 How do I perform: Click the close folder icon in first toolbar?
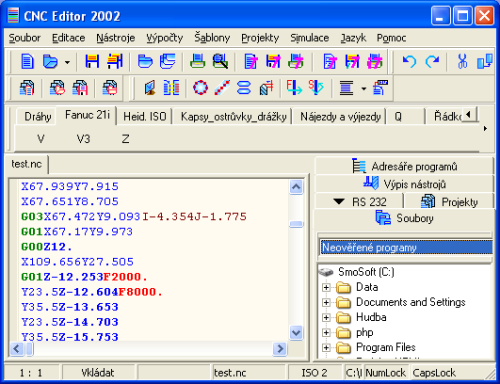tap(145, 61)
